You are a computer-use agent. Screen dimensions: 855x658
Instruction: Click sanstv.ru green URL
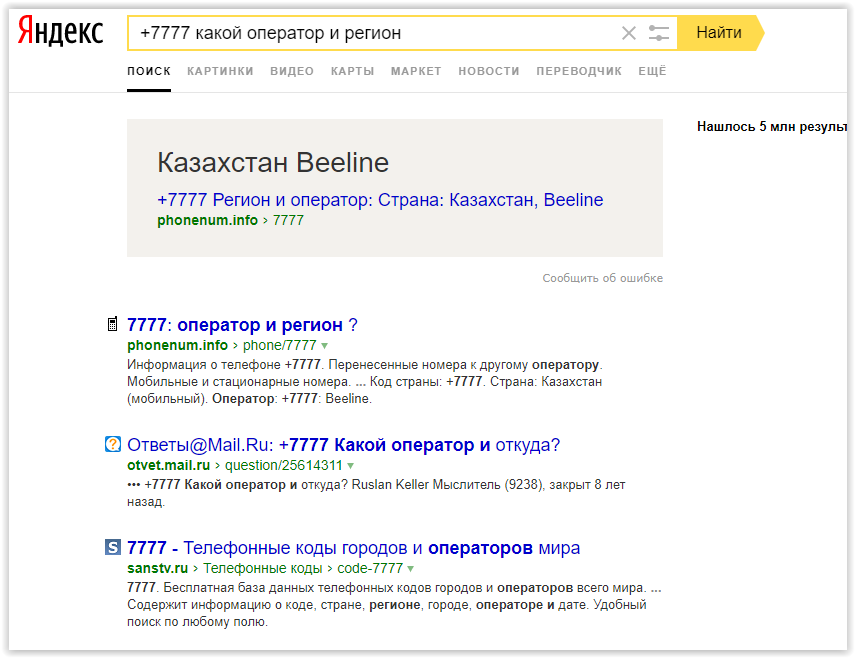(x=158, y=568)
